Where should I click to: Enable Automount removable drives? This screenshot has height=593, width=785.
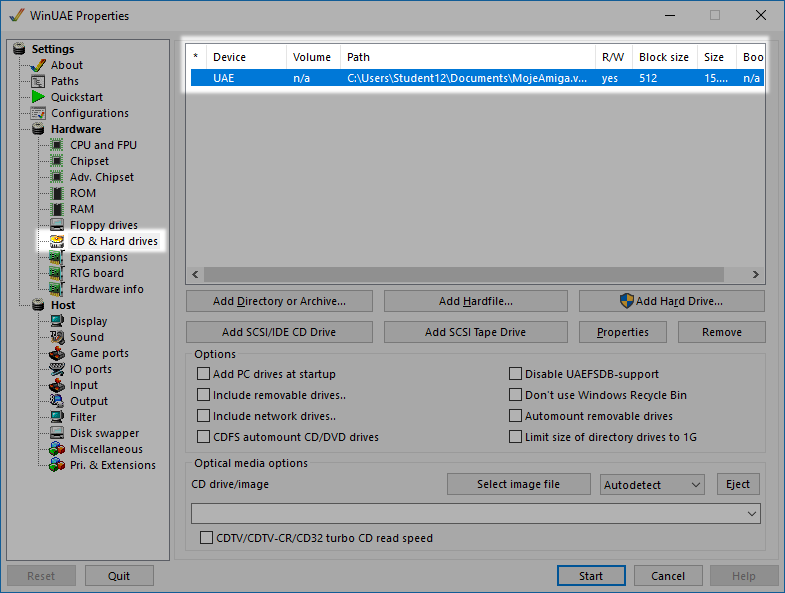click(x=515, y=416)
